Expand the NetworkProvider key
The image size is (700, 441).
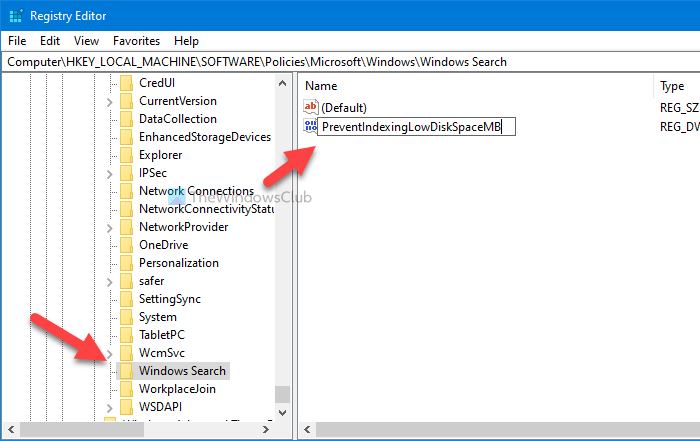(x=109, y=228)
